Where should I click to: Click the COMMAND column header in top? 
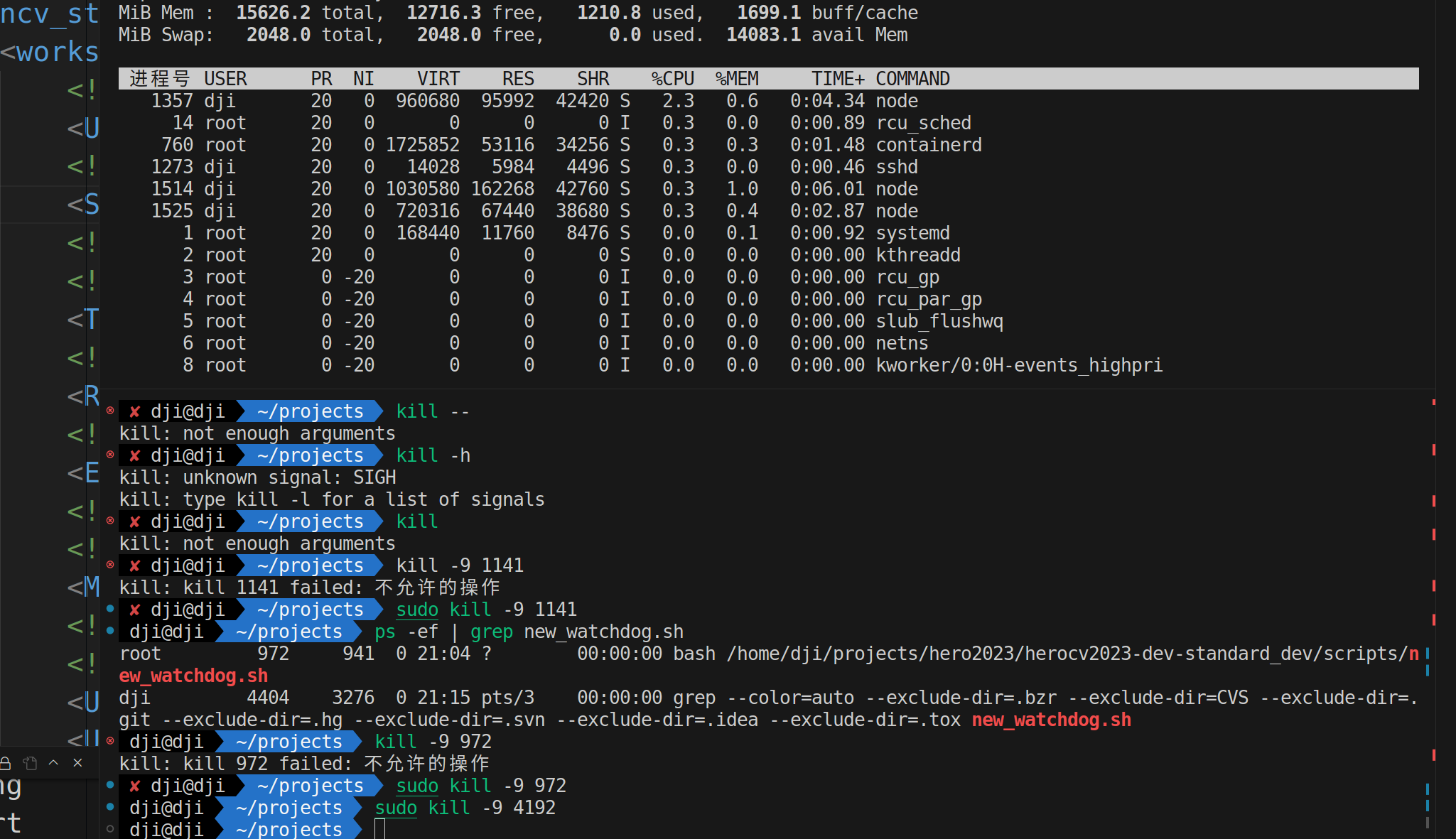[x=912, y=79]
